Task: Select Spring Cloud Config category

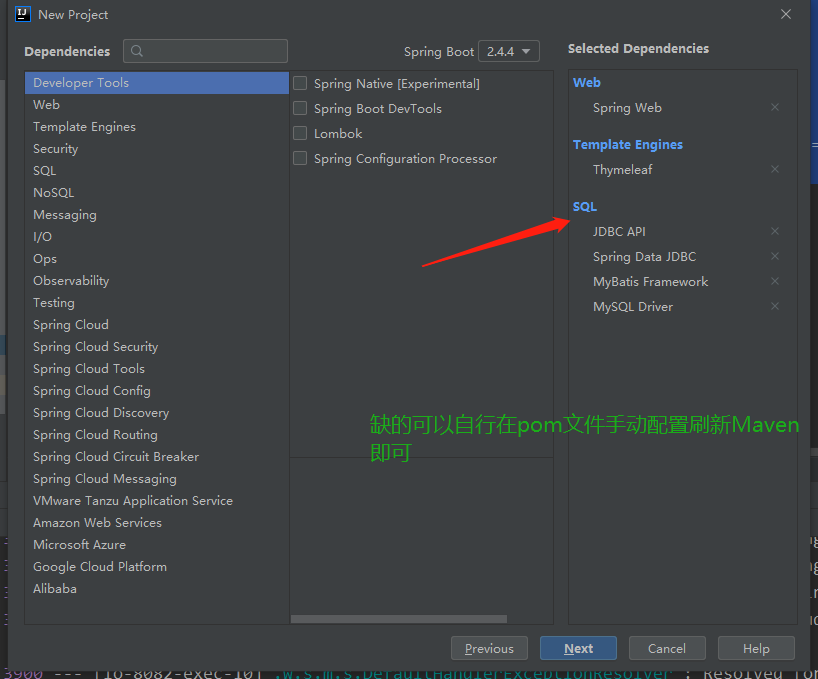Action: tap(157, 391)
